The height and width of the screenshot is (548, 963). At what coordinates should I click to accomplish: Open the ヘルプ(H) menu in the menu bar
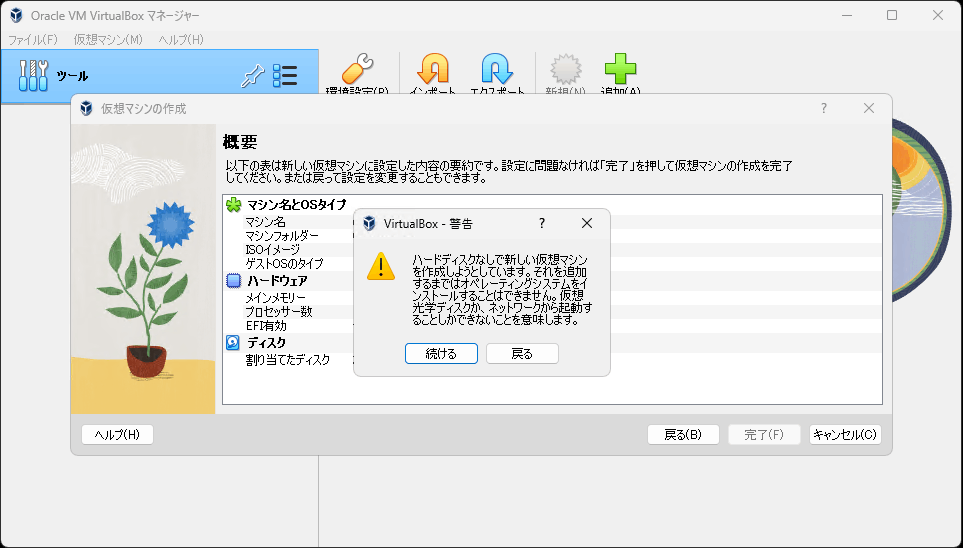[x=181, y=39]
